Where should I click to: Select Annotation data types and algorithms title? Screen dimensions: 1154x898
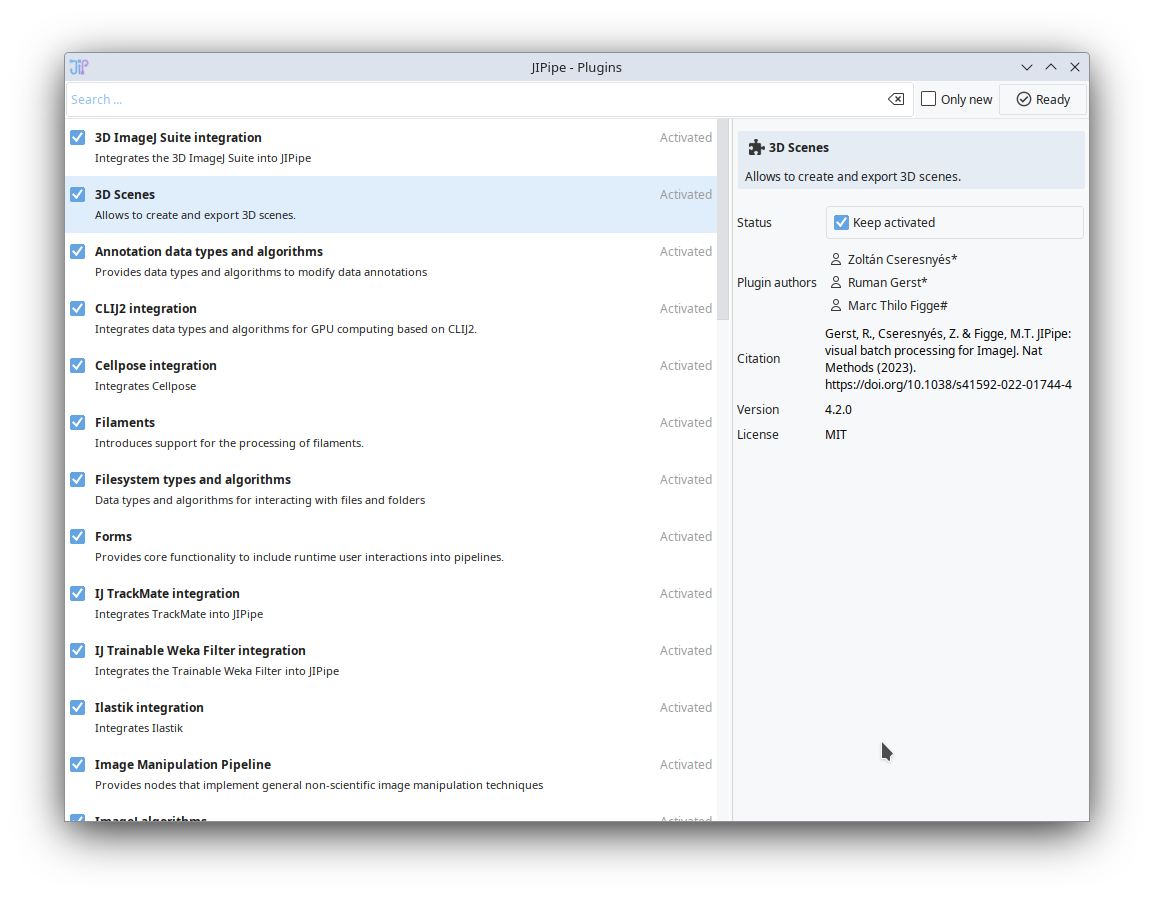click(209, 252)
